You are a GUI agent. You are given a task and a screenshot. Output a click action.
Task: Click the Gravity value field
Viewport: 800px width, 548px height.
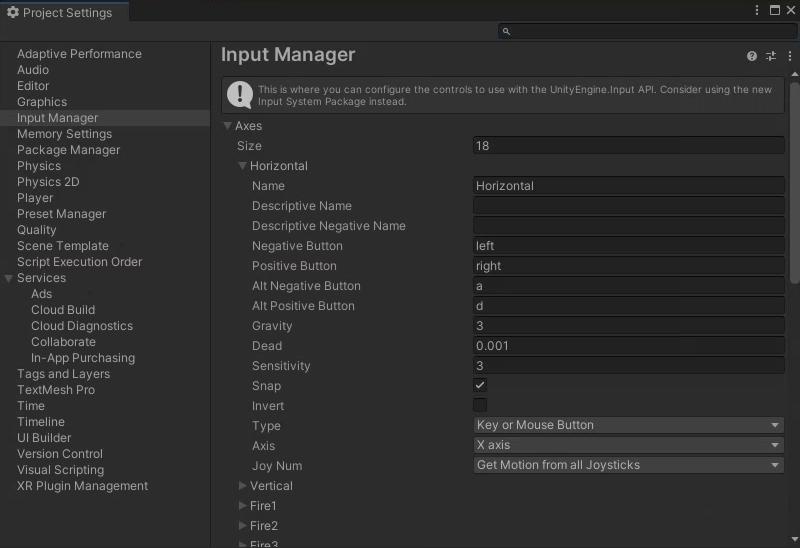pos(629,326)
